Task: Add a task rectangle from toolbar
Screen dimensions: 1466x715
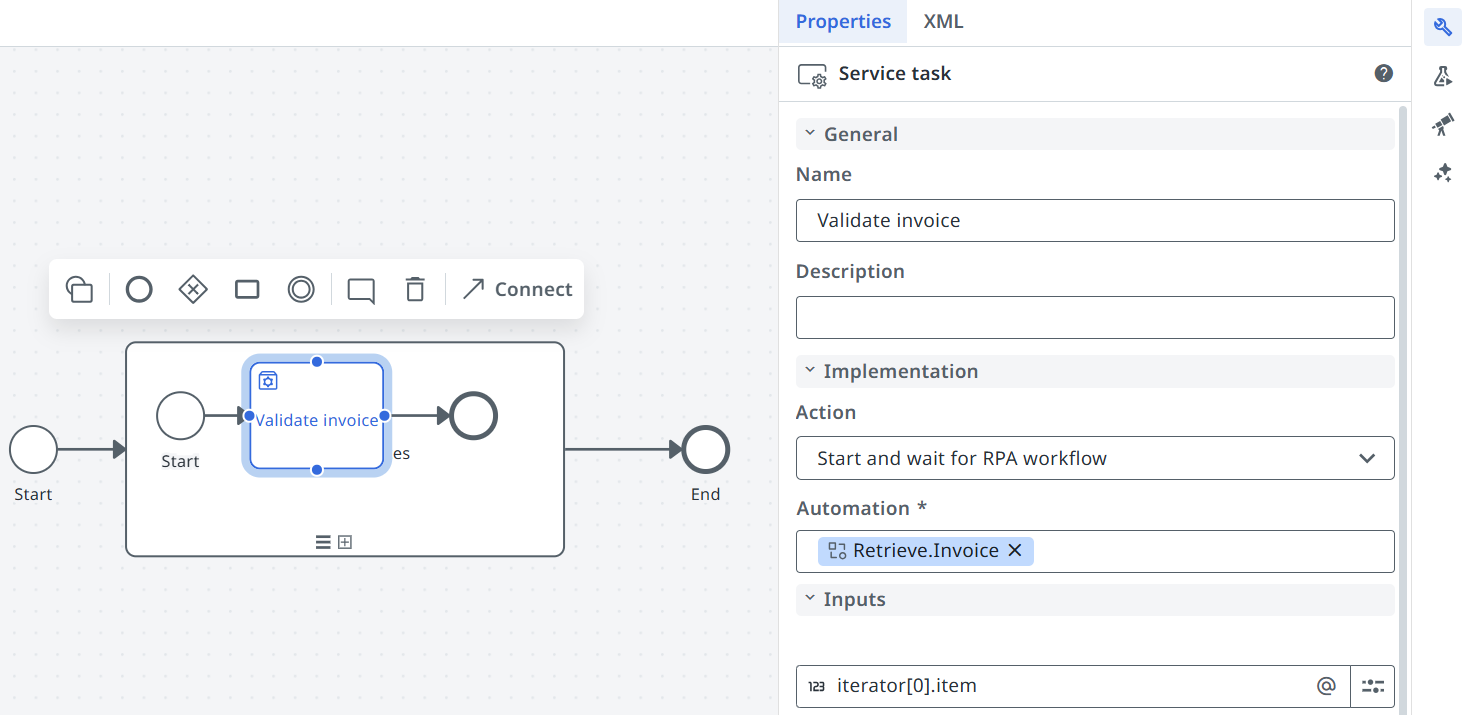Action: tap(247, 289)
